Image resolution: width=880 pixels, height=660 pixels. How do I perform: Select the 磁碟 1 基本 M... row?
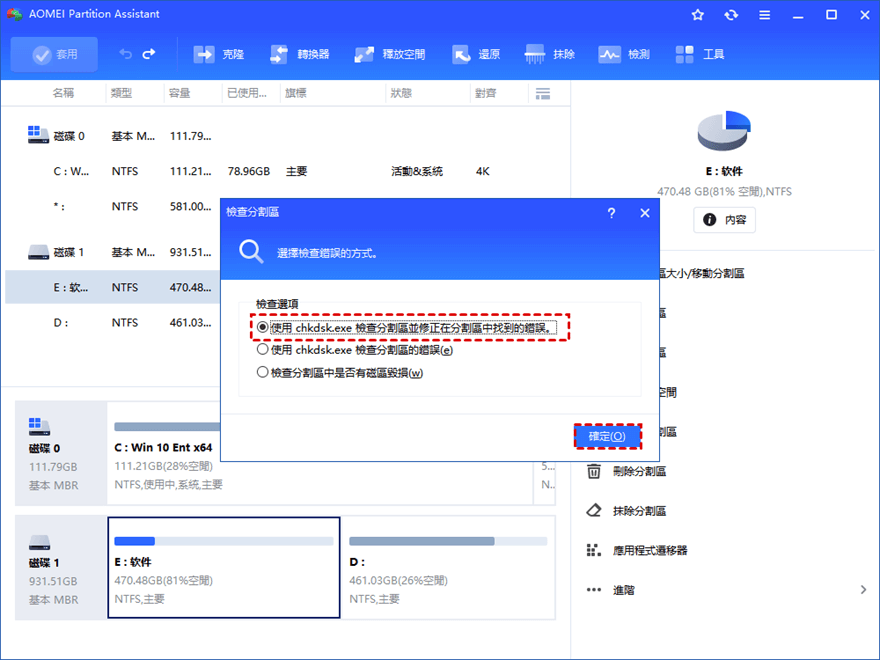[x=112, y=253]
